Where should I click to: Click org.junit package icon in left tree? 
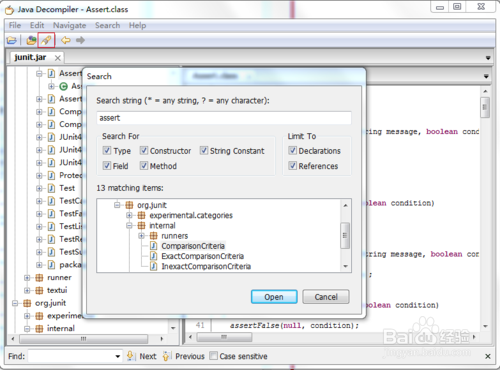coord(27,303)
